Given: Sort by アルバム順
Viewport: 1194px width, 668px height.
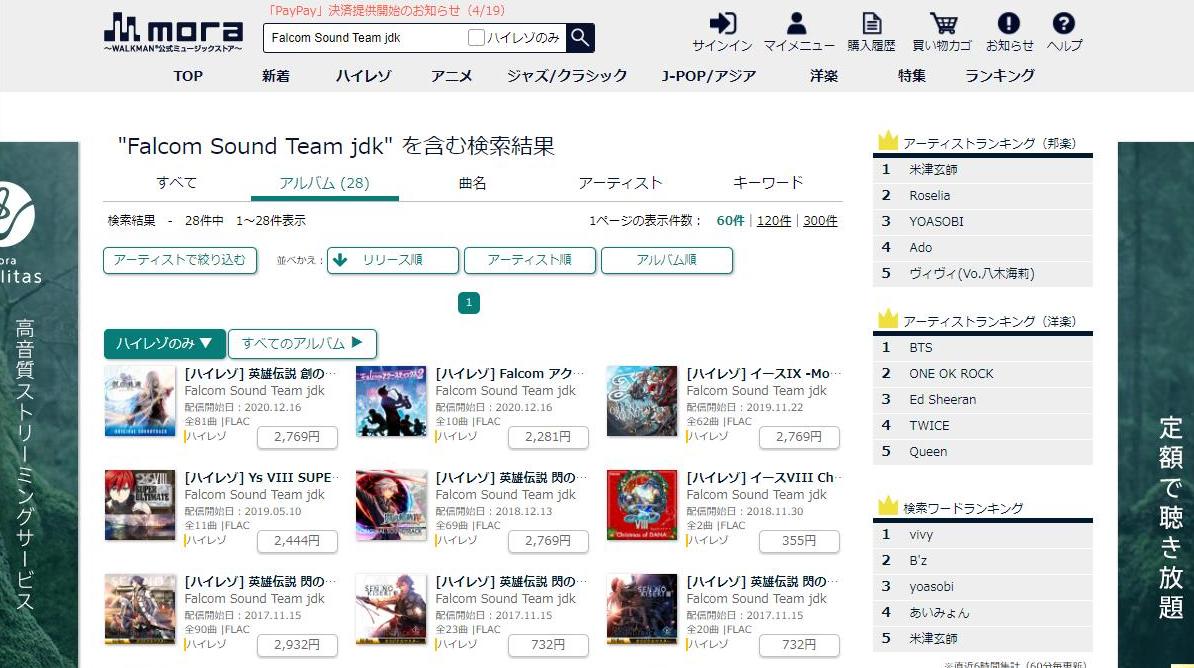Looking at the screenshot, I should pos(666,260).
